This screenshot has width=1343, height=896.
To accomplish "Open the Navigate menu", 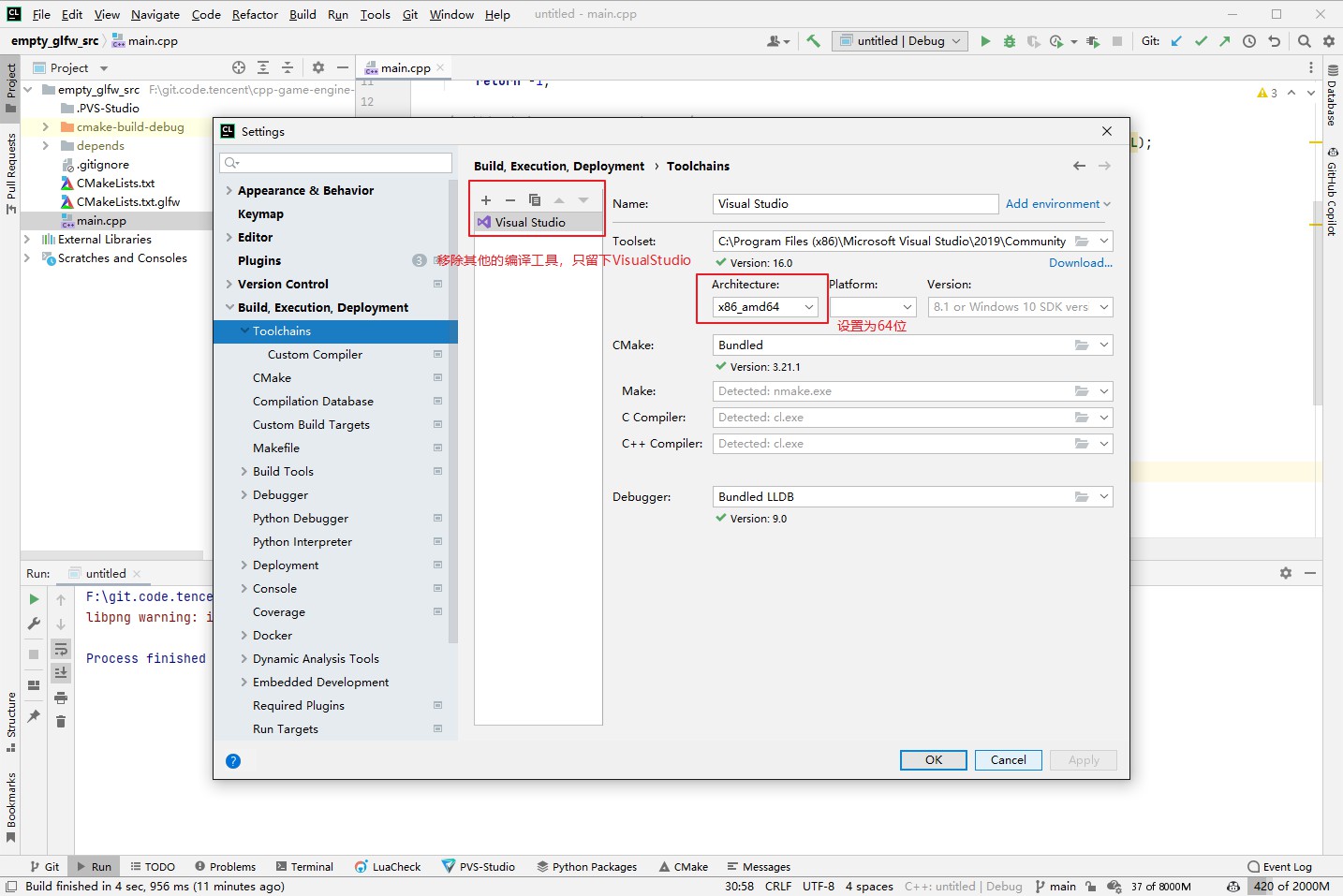I will pyautogui.click(x=155, y=14).
